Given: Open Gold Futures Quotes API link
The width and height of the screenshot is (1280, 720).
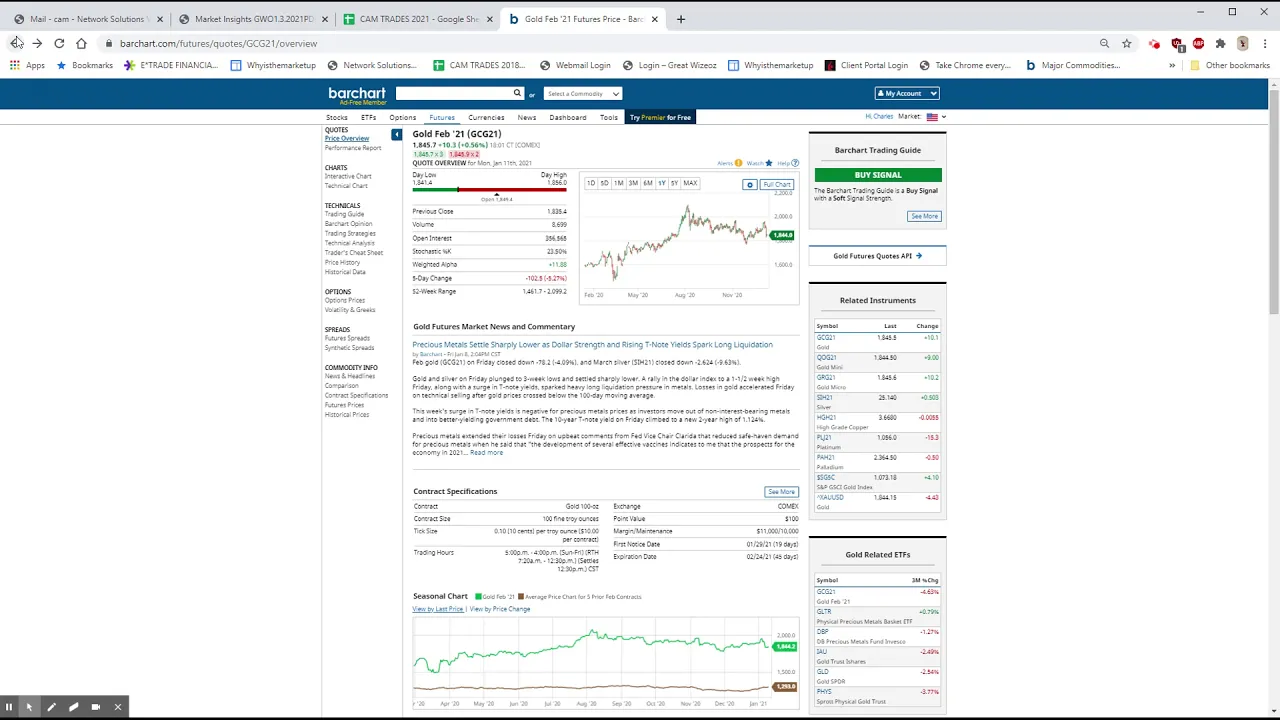Looking at the screenshot, I should (877, 256).
